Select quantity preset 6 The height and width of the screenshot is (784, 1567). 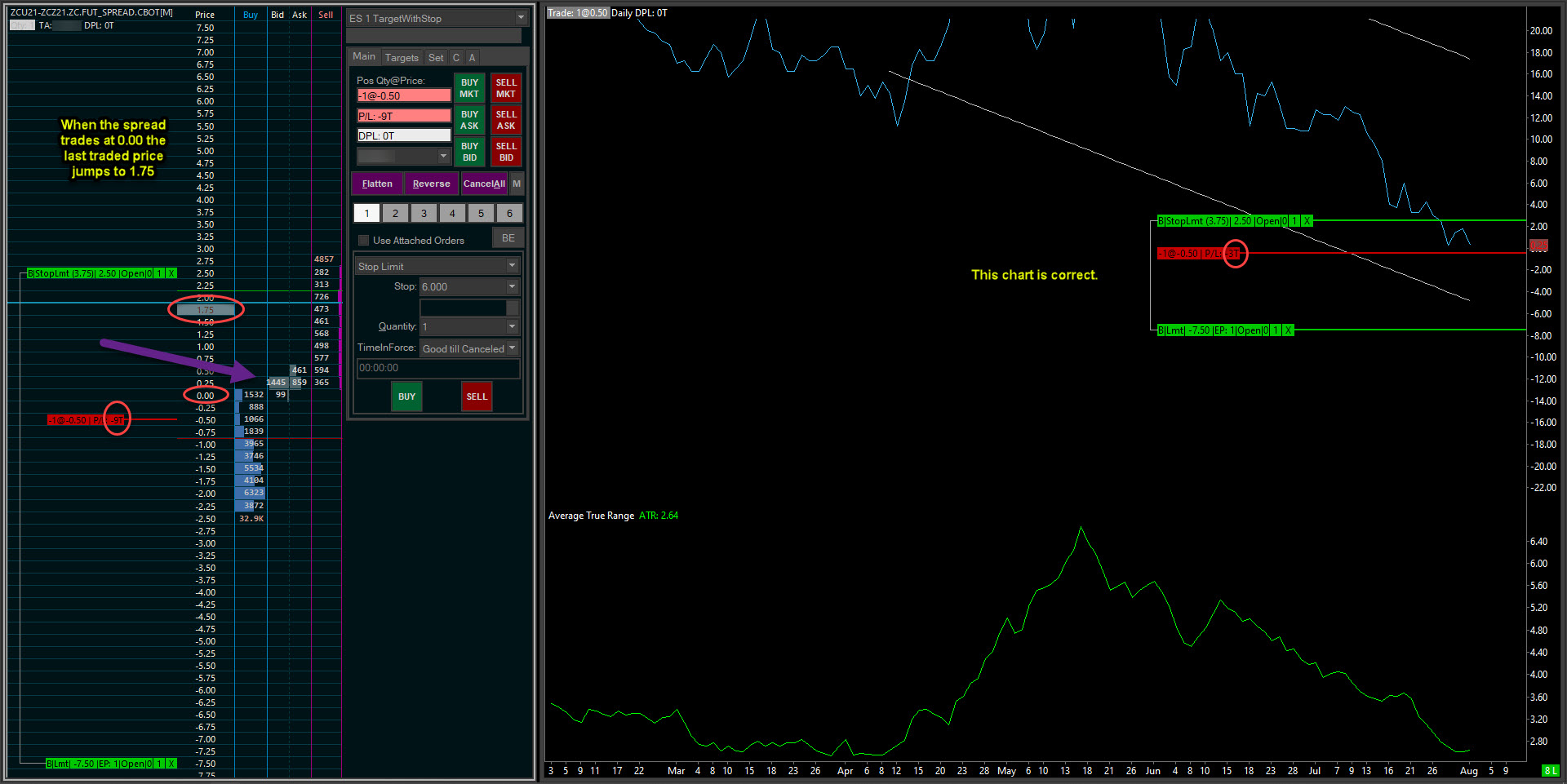pyautogui.click(x=509, y=214)
